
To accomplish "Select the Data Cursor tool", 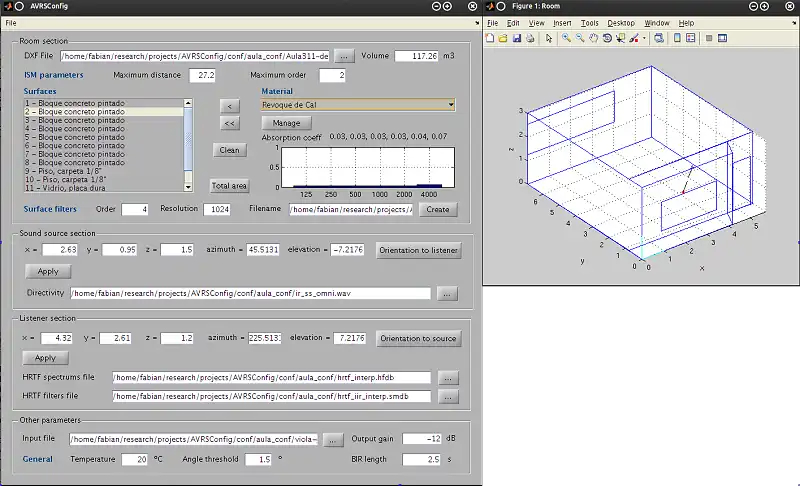I will 620,38.
